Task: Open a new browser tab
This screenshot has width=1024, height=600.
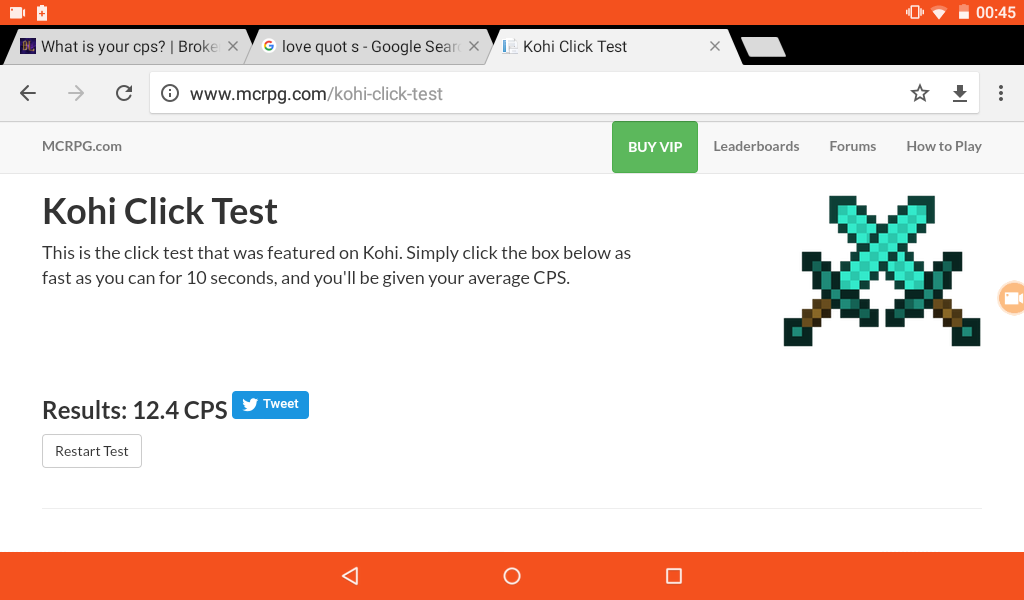Action: pyautogui.click(x=763, y=47)
